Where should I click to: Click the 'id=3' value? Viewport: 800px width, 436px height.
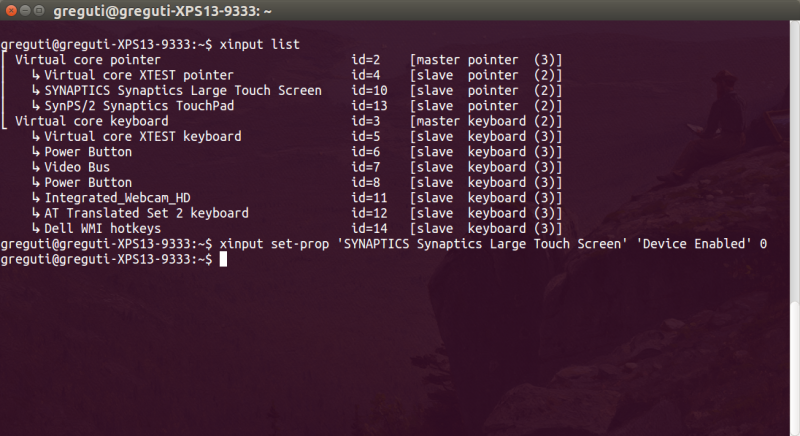pyautogui.click(x=366, y=121)
